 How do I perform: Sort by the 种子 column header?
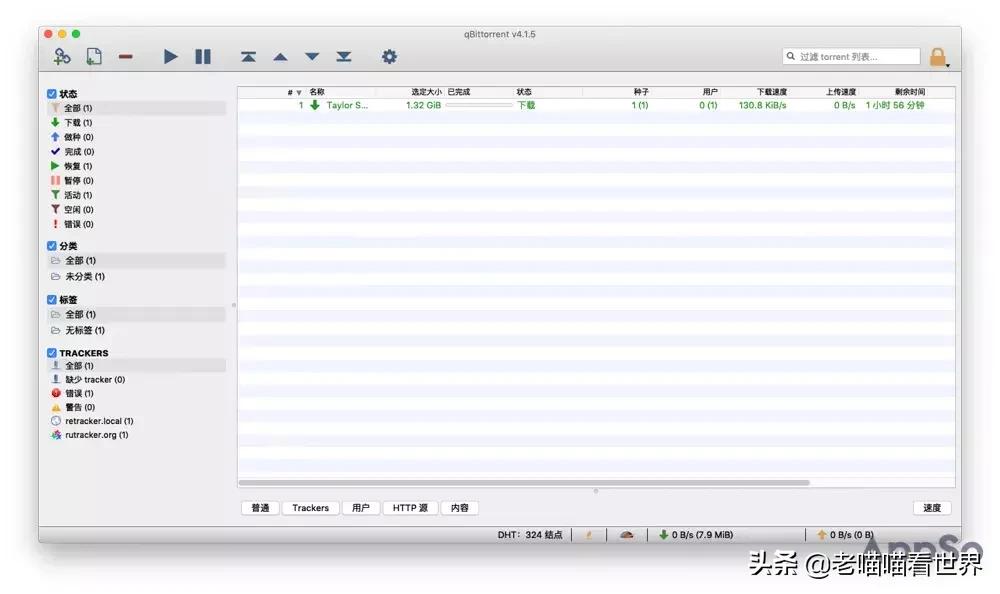[641, 92]
